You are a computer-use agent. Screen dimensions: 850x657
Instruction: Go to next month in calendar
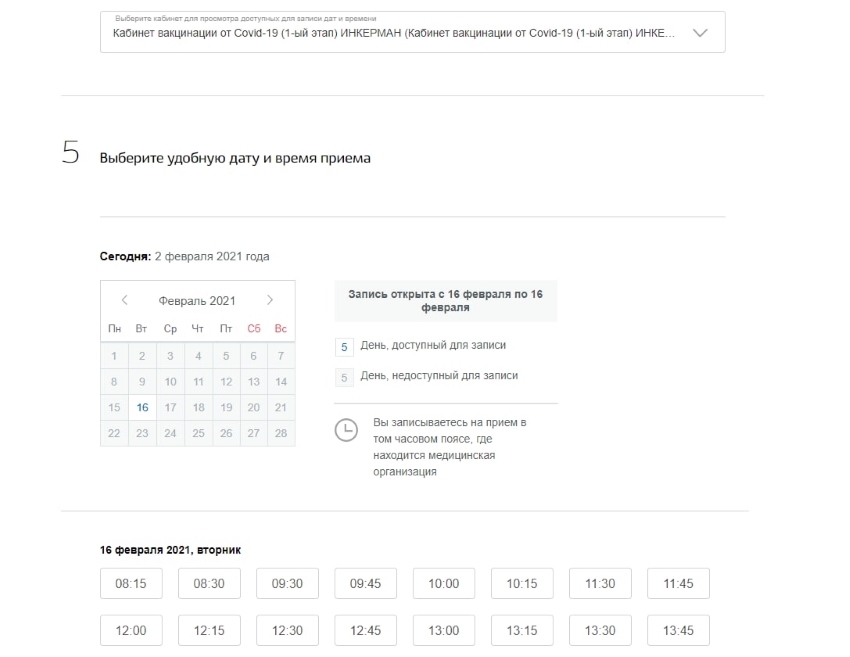pyautogui.click(x=270, y=300)
